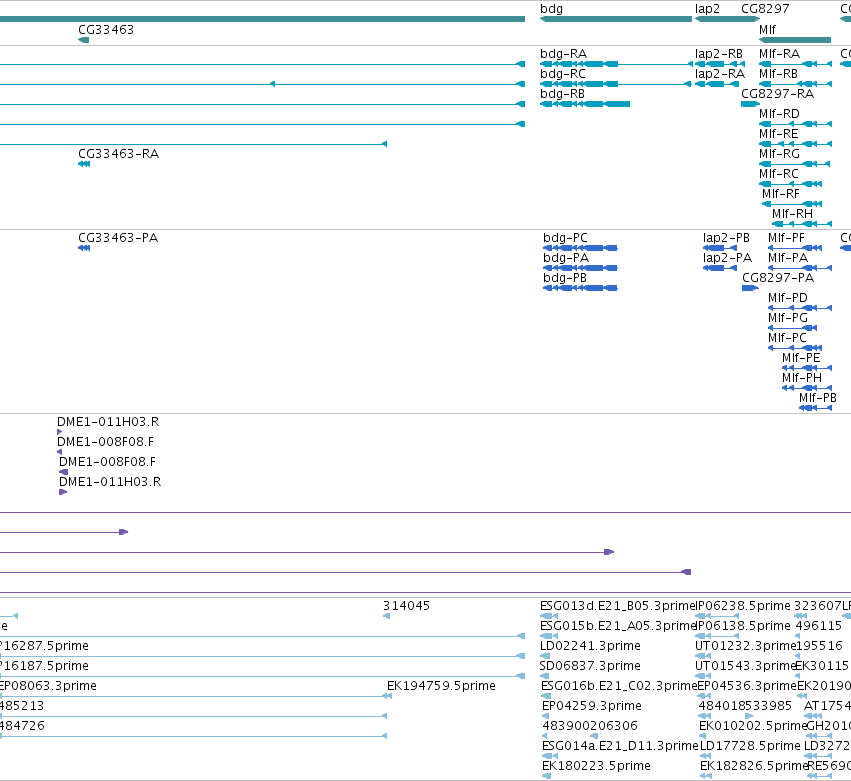851x781 pixels.
Task: Open the Mlf-RB transcript
Action: [x=795, y=84]
